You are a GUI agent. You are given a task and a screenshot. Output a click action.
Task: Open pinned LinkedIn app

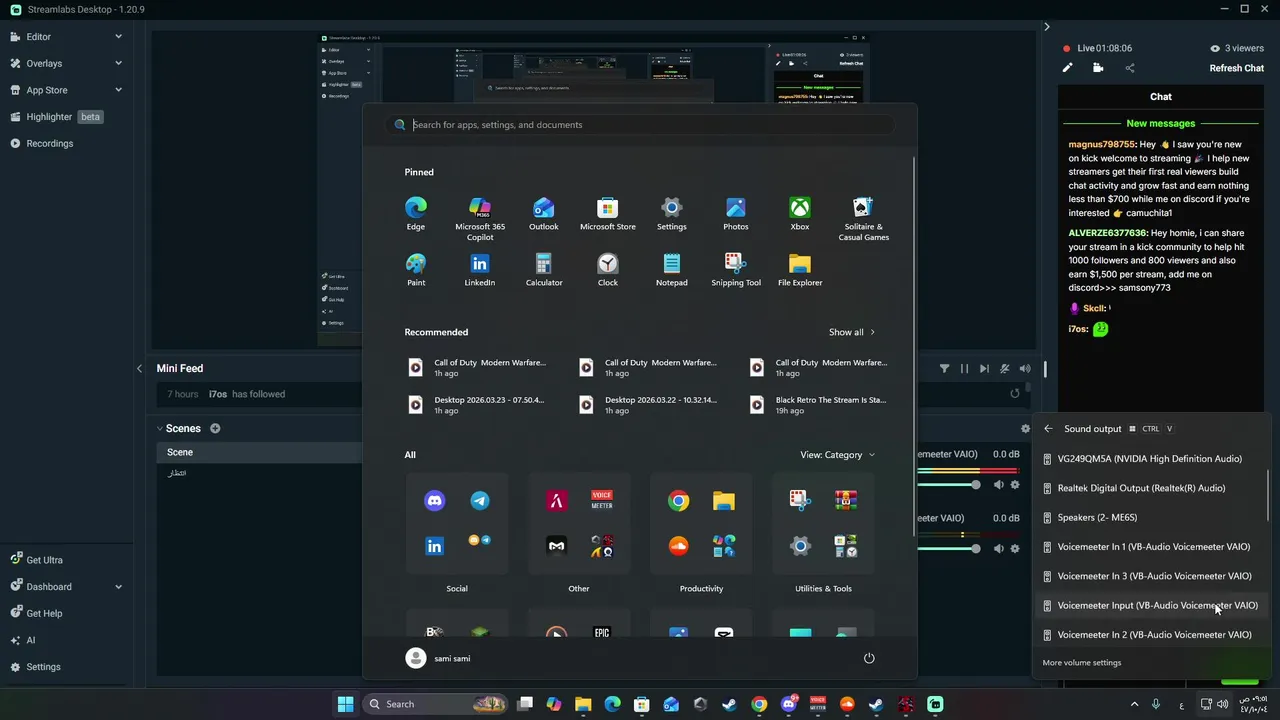(480, 270)
